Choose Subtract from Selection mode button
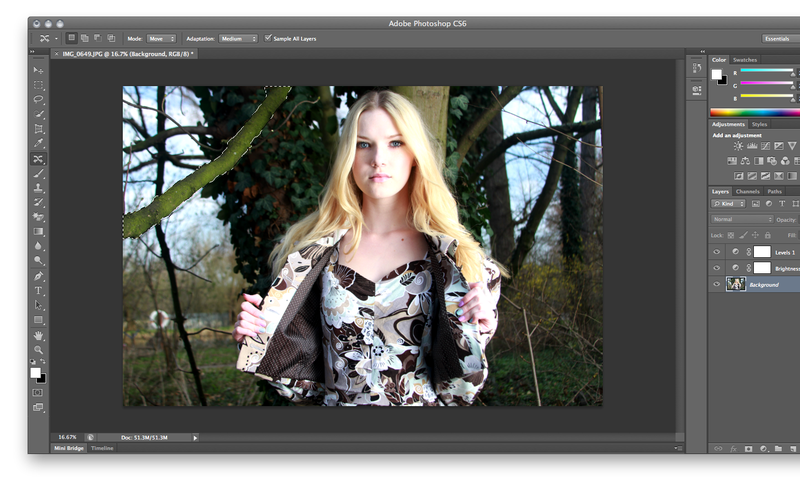The width and height of the screenshot is (800, 490). click(x=98, y=38)
